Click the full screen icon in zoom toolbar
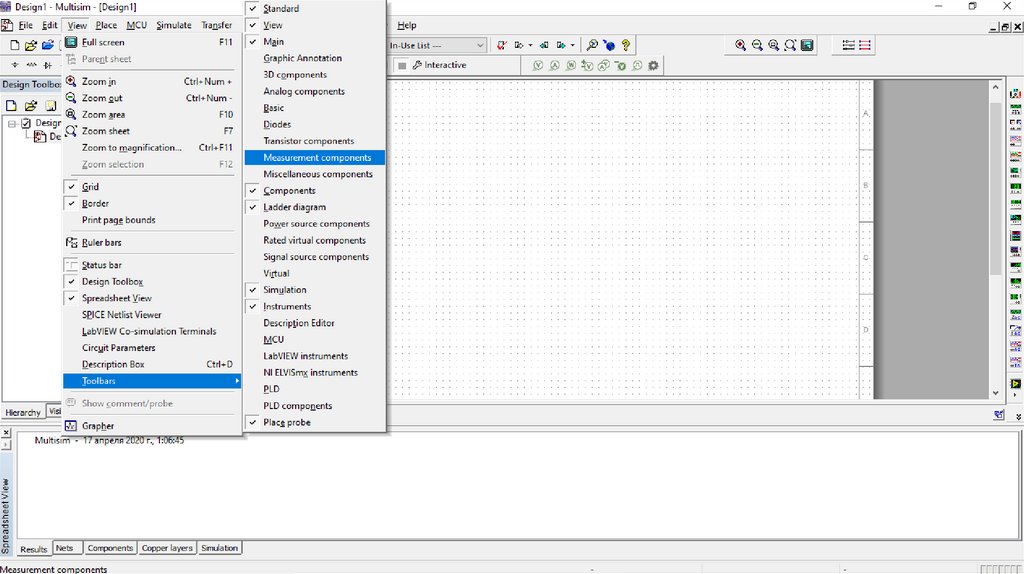1024x574 pixels. pyautogui.click(x=807, y=45)
